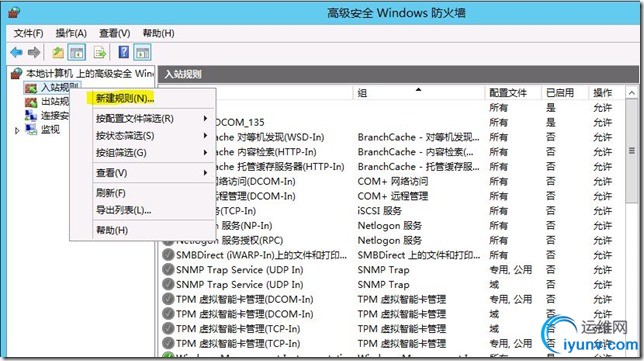Click the scrollbar up arrow in rules list
The height and width of the screenshot is (361, 644).
(x=632, y=93)
